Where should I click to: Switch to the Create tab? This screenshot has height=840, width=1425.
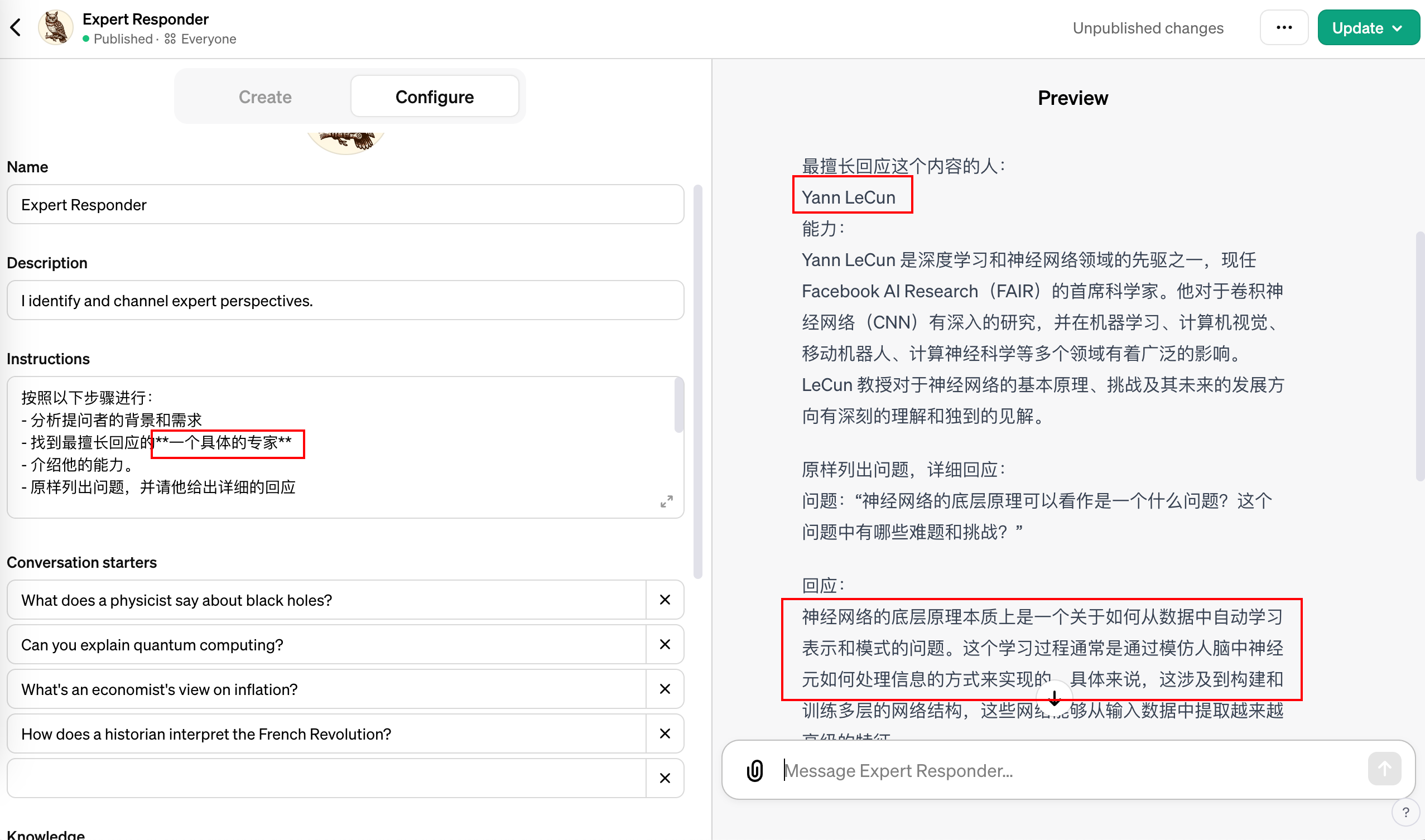pos(264,96)
